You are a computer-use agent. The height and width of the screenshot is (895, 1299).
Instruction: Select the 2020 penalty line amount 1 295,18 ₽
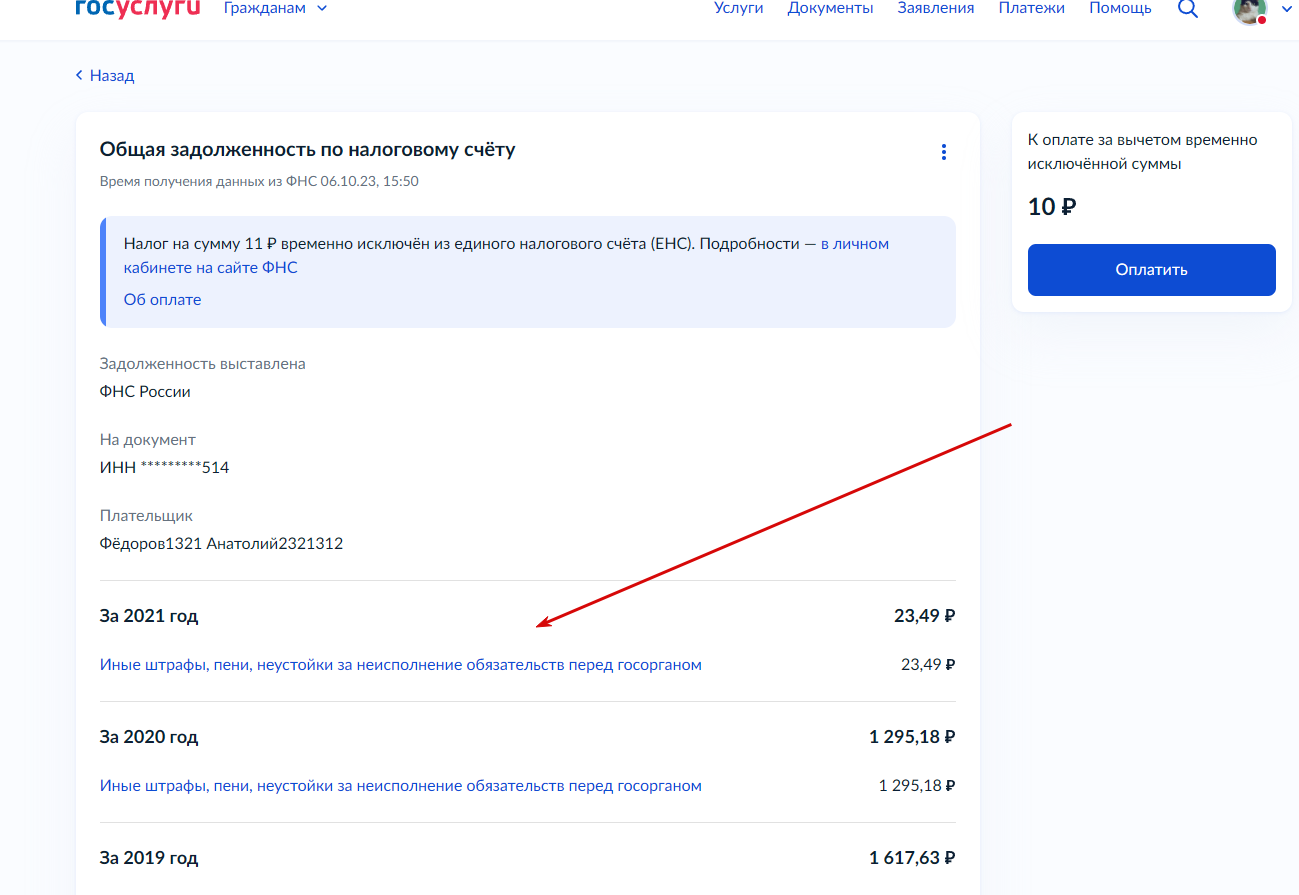pyautogui.click(x=917, y=786)
